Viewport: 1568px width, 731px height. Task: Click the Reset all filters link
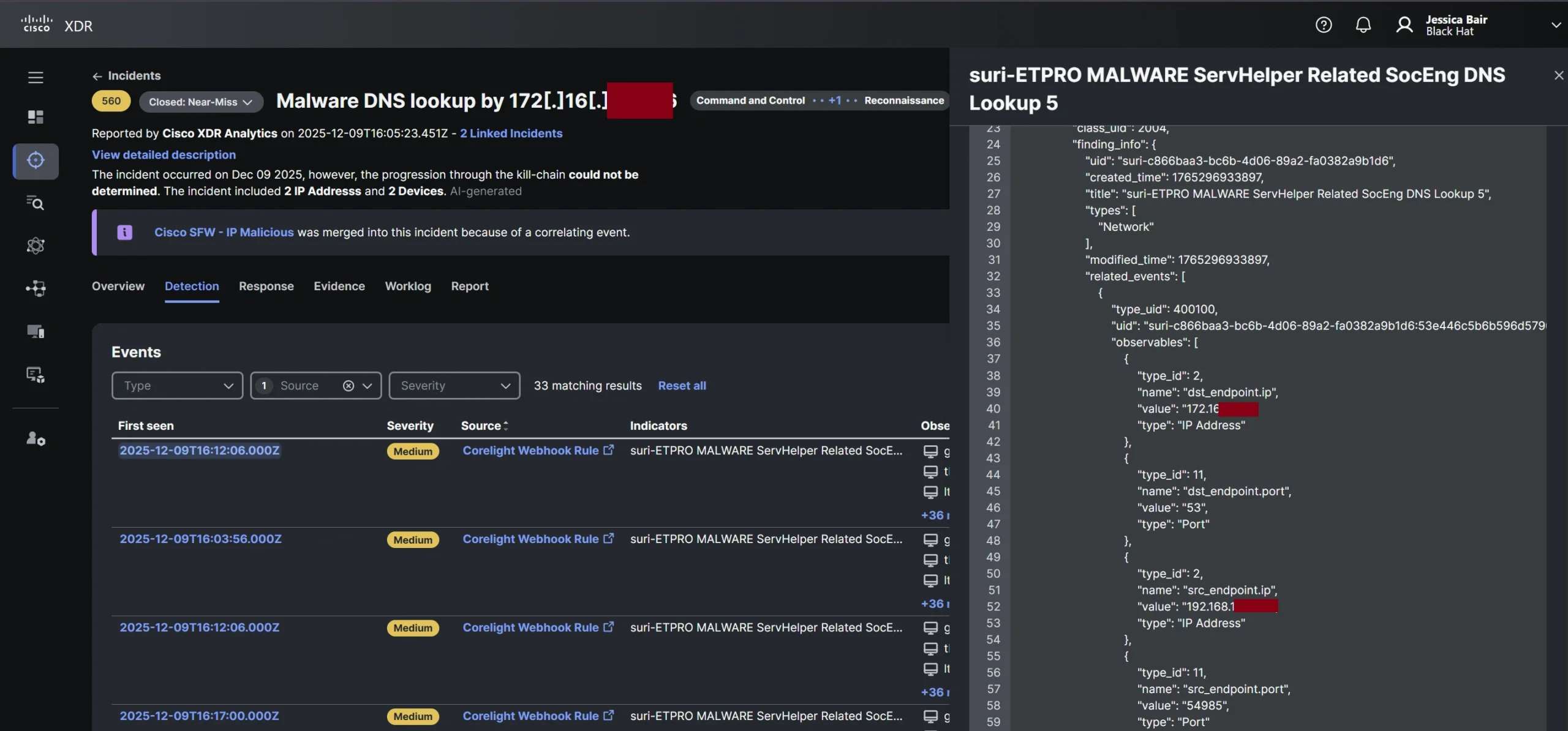pos(682,386)
